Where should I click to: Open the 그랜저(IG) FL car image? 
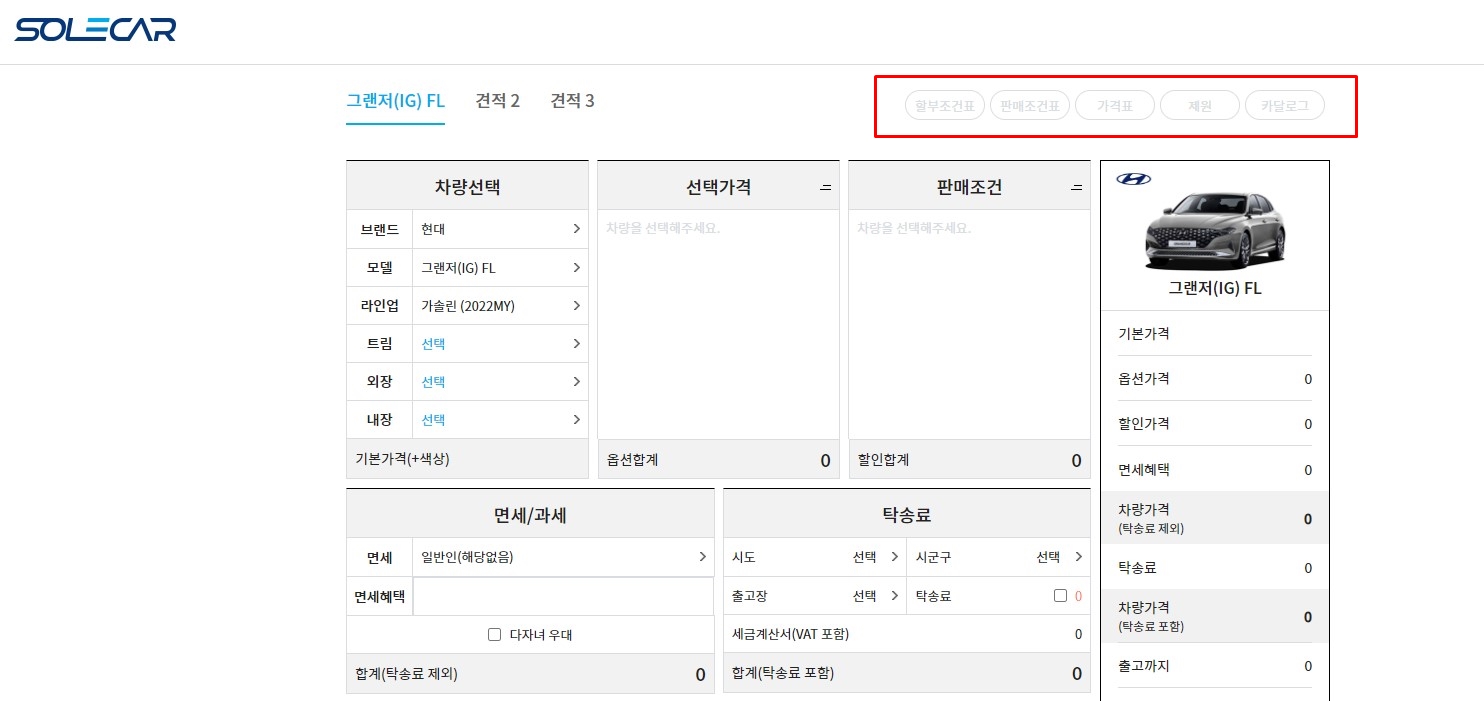(x=1215, y=230)
